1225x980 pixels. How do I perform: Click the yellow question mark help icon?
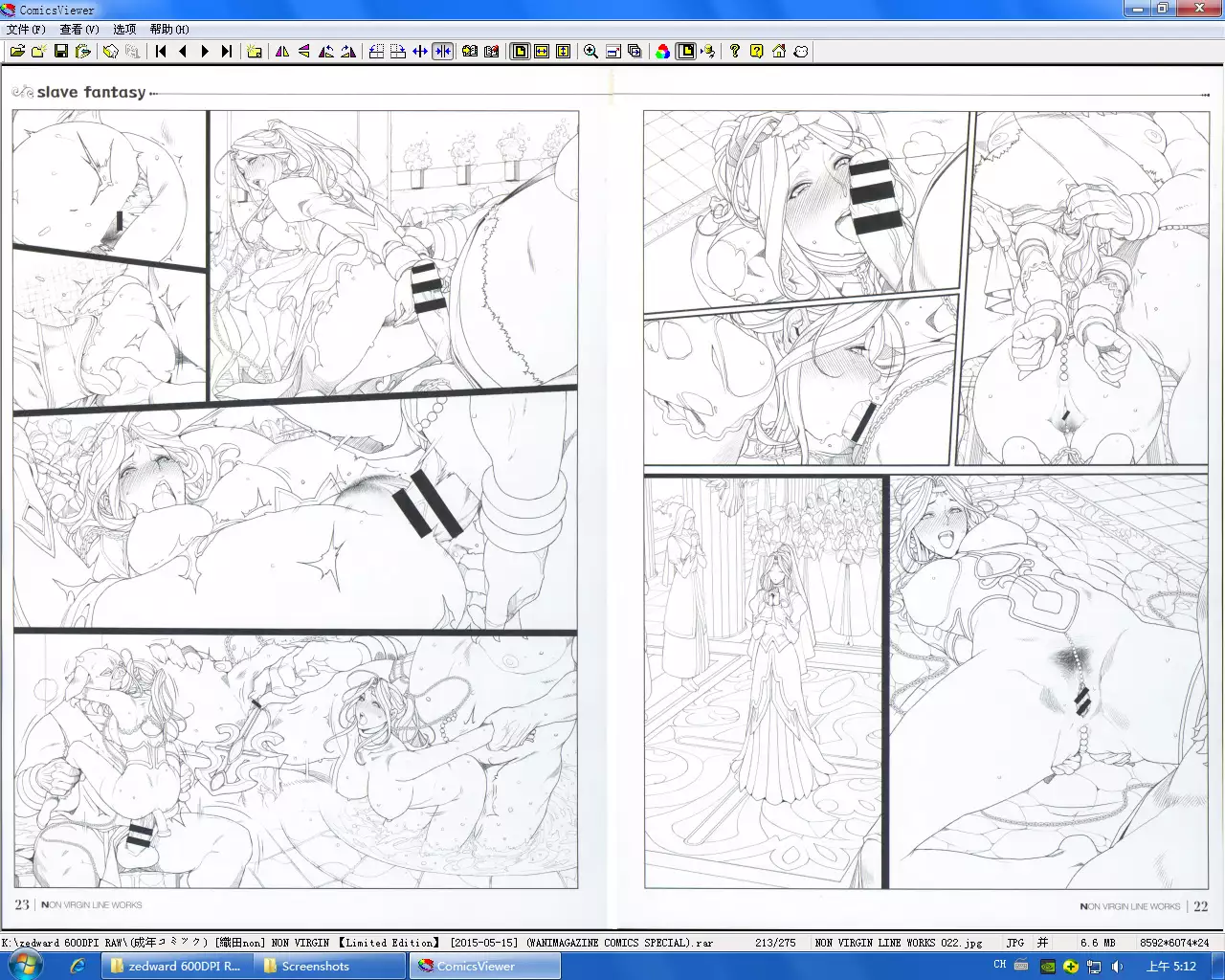point(757,52)
